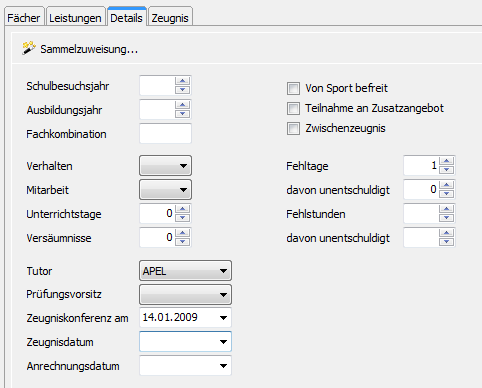This screenshot has height=388, width=482.
Task: Open the Mitarbeit dropdown
Action: 165,190
